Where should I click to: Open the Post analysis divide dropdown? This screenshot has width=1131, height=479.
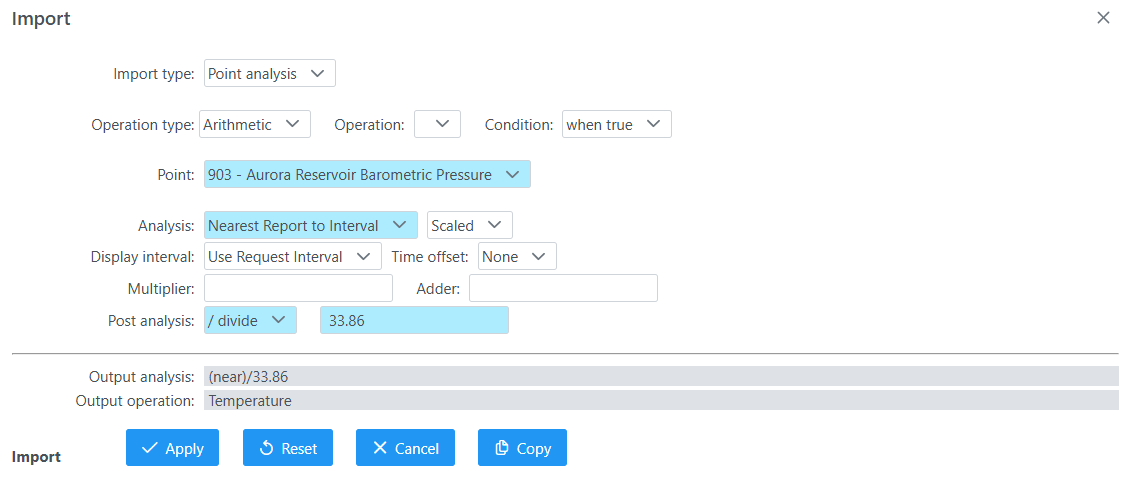(x=250, y=320)
